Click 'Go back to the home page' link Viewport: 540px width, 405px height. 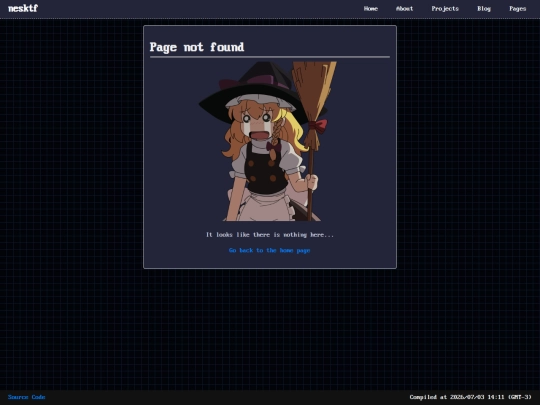(x=270, y=250)
